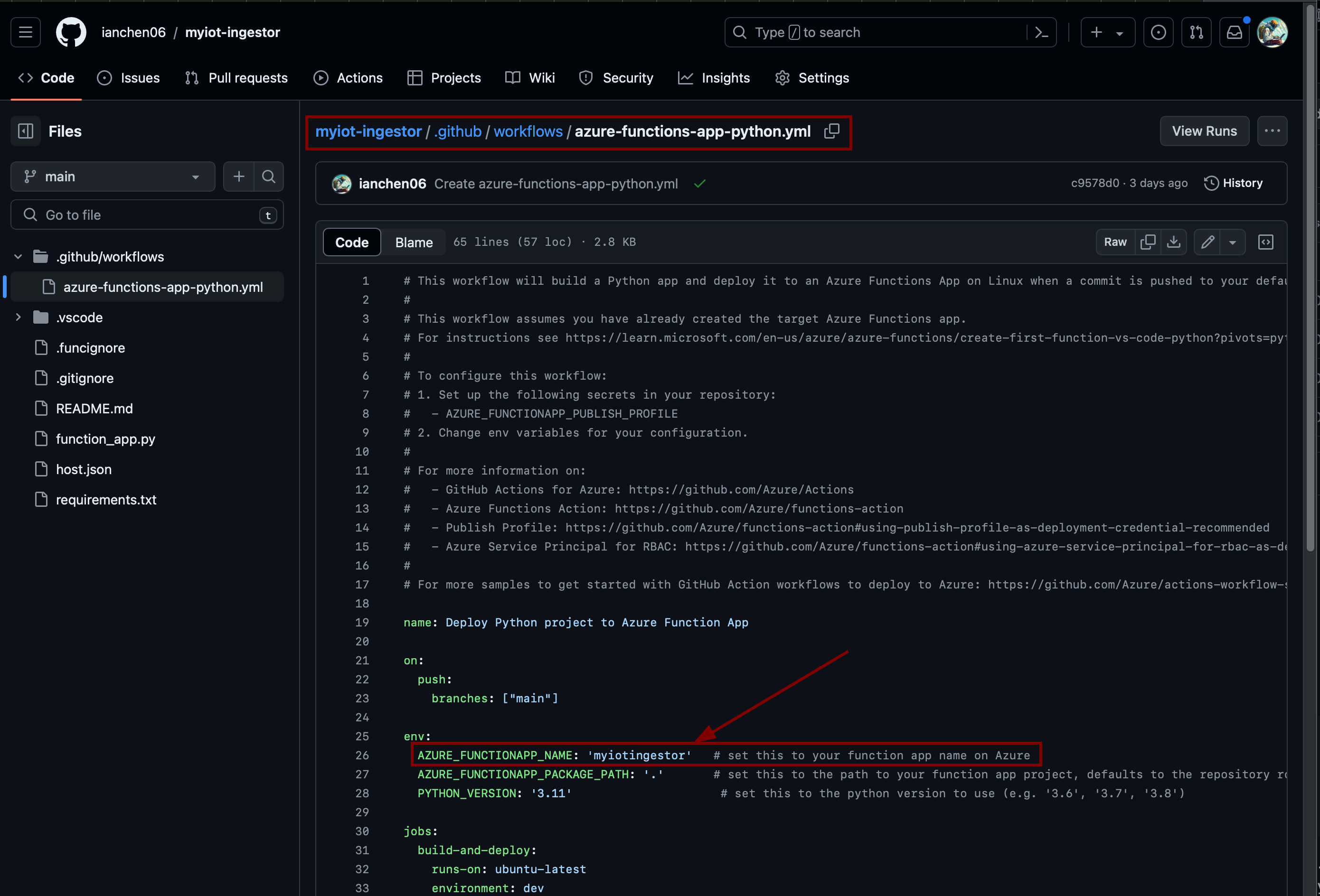Copy the file path with copy icon
Image resolution: width=1320 pixels, height=896 pixels.
coord(831,131)
